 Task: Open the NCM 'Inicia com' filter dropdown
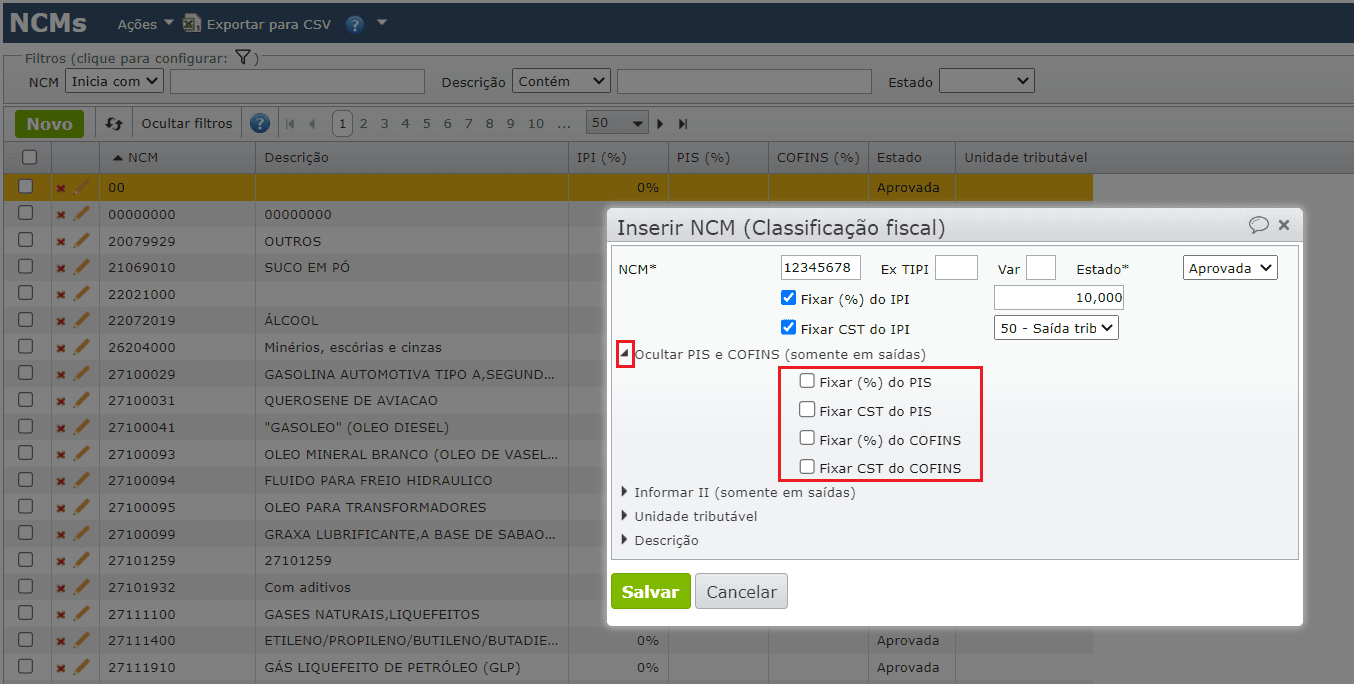[x=114, y=81]
